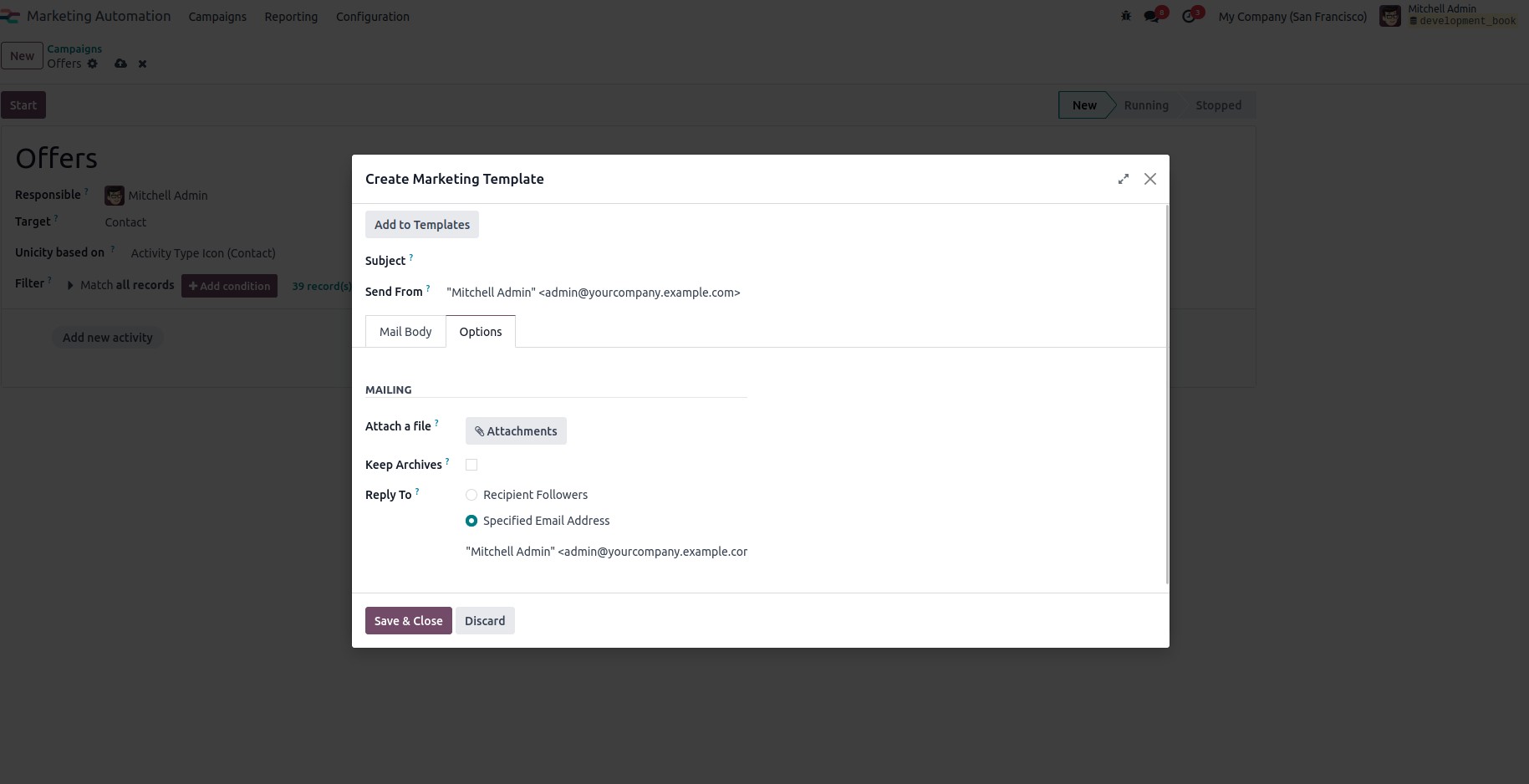
Task: Click the Marketing Automation app logo
Action: pyautogui.click(x=12, y=16)
